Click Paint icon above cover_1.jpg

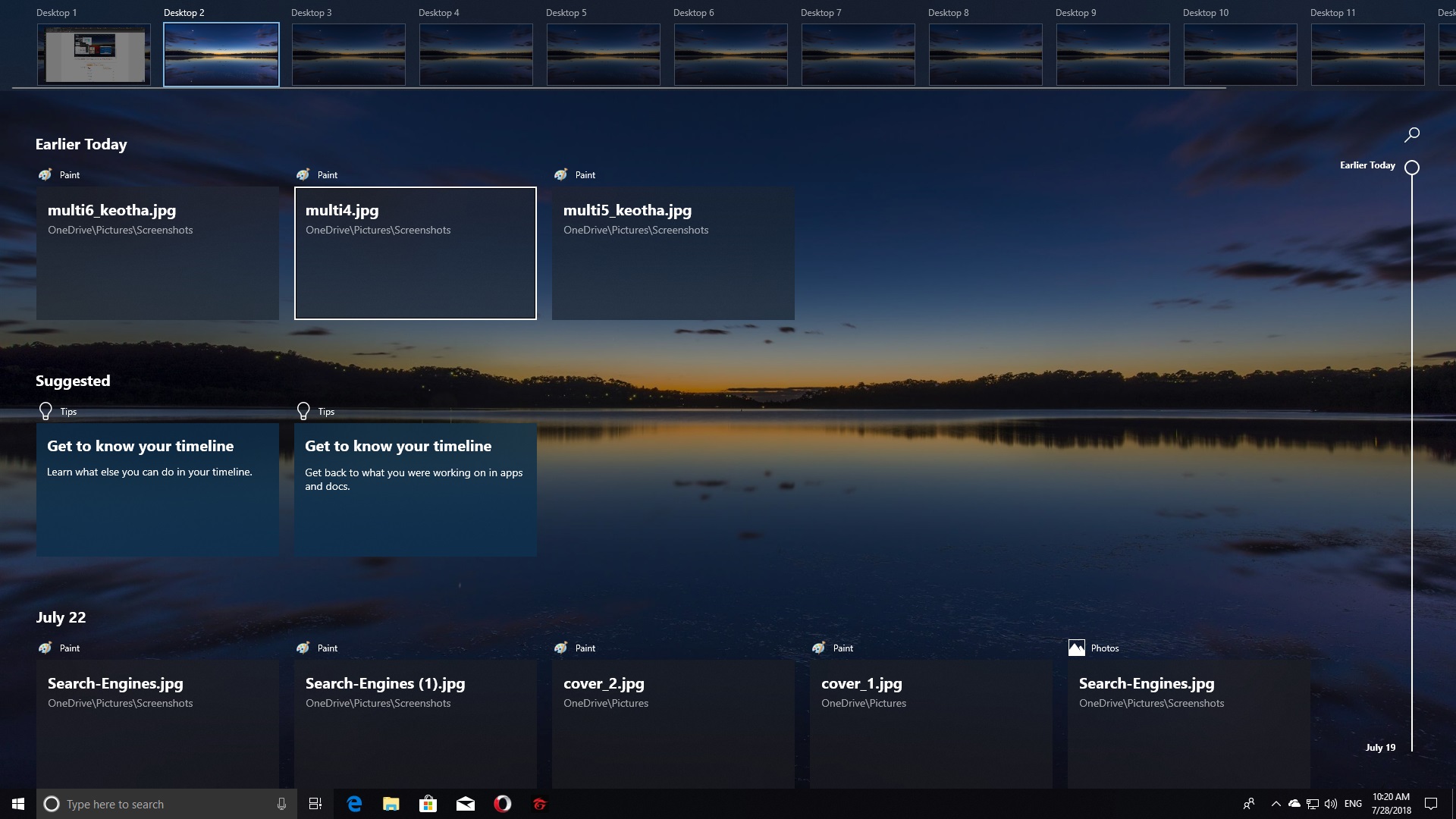click(x=819, y=648)
